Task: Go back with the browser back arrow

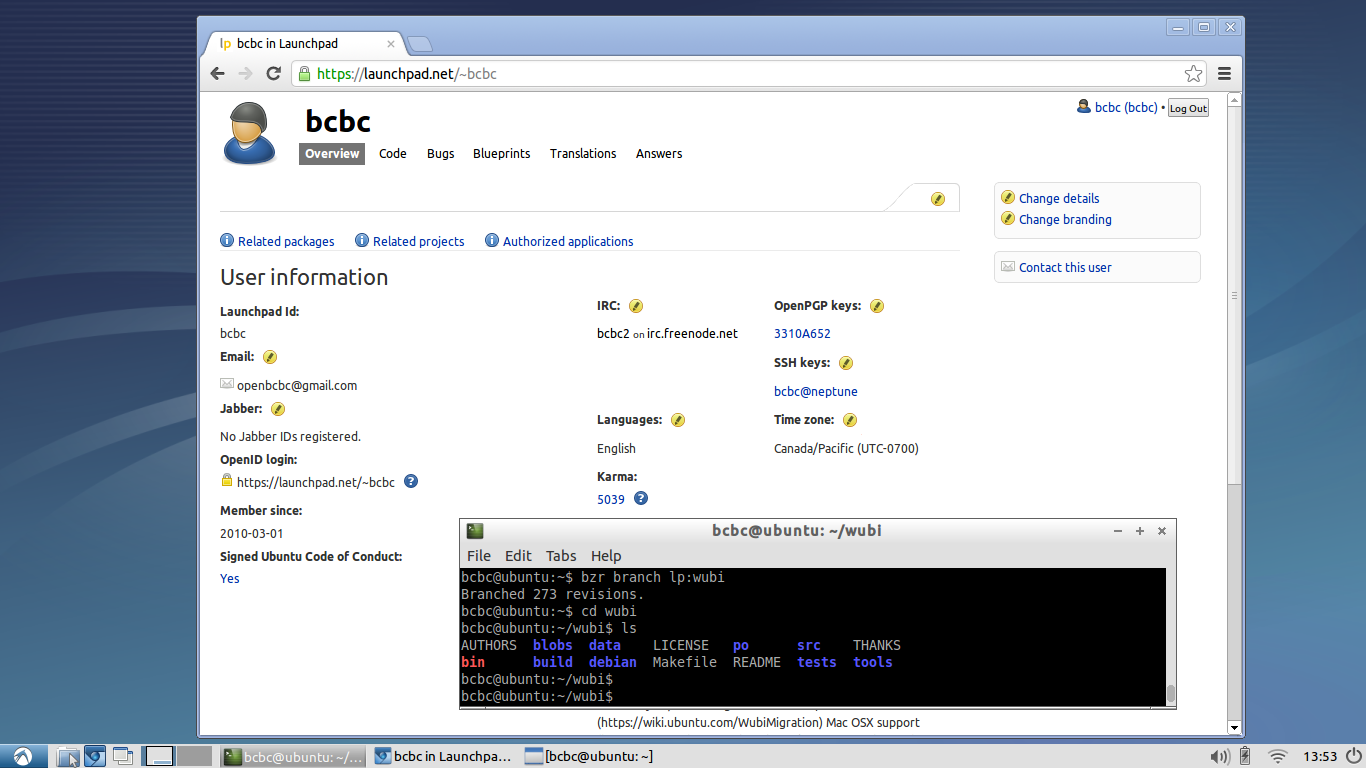Action: (x=217, y=74)
